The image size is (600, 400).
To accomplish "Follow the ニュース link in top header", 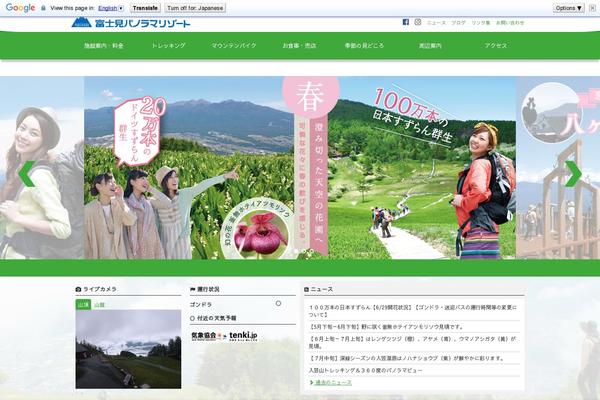I will pos(437,23).
